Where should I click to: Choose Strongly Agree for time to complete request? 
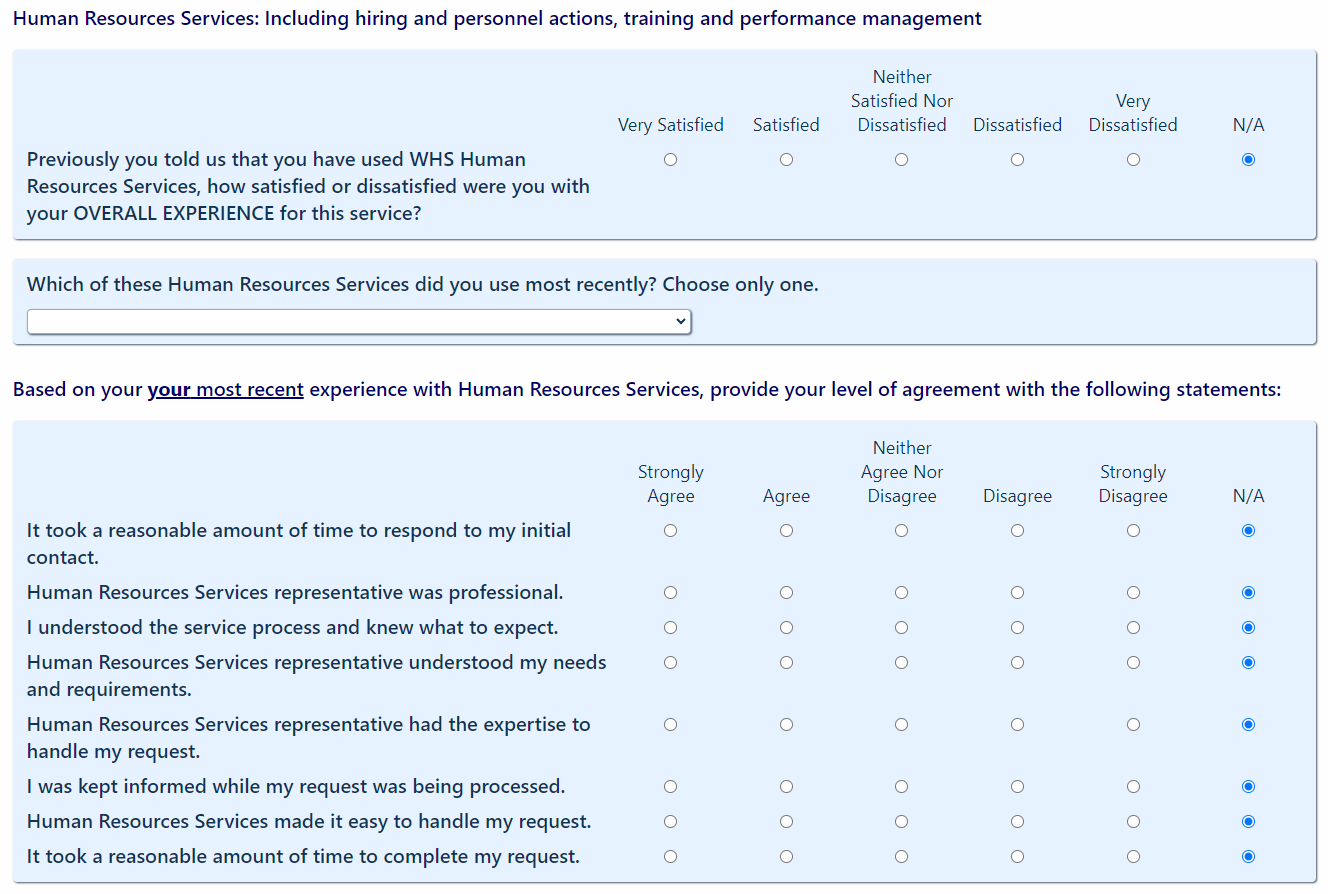coord(670,857)
